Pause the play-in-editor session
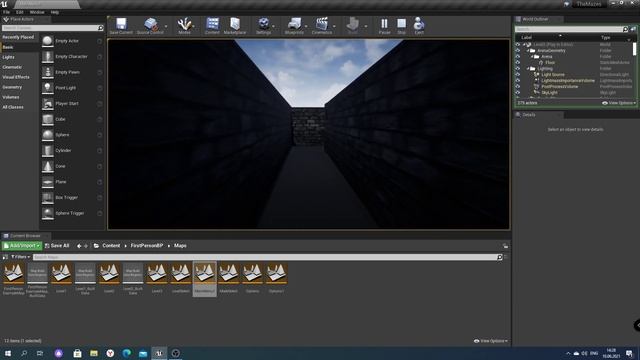The width and height of the screenshot is (640, 360). [384, 25]
